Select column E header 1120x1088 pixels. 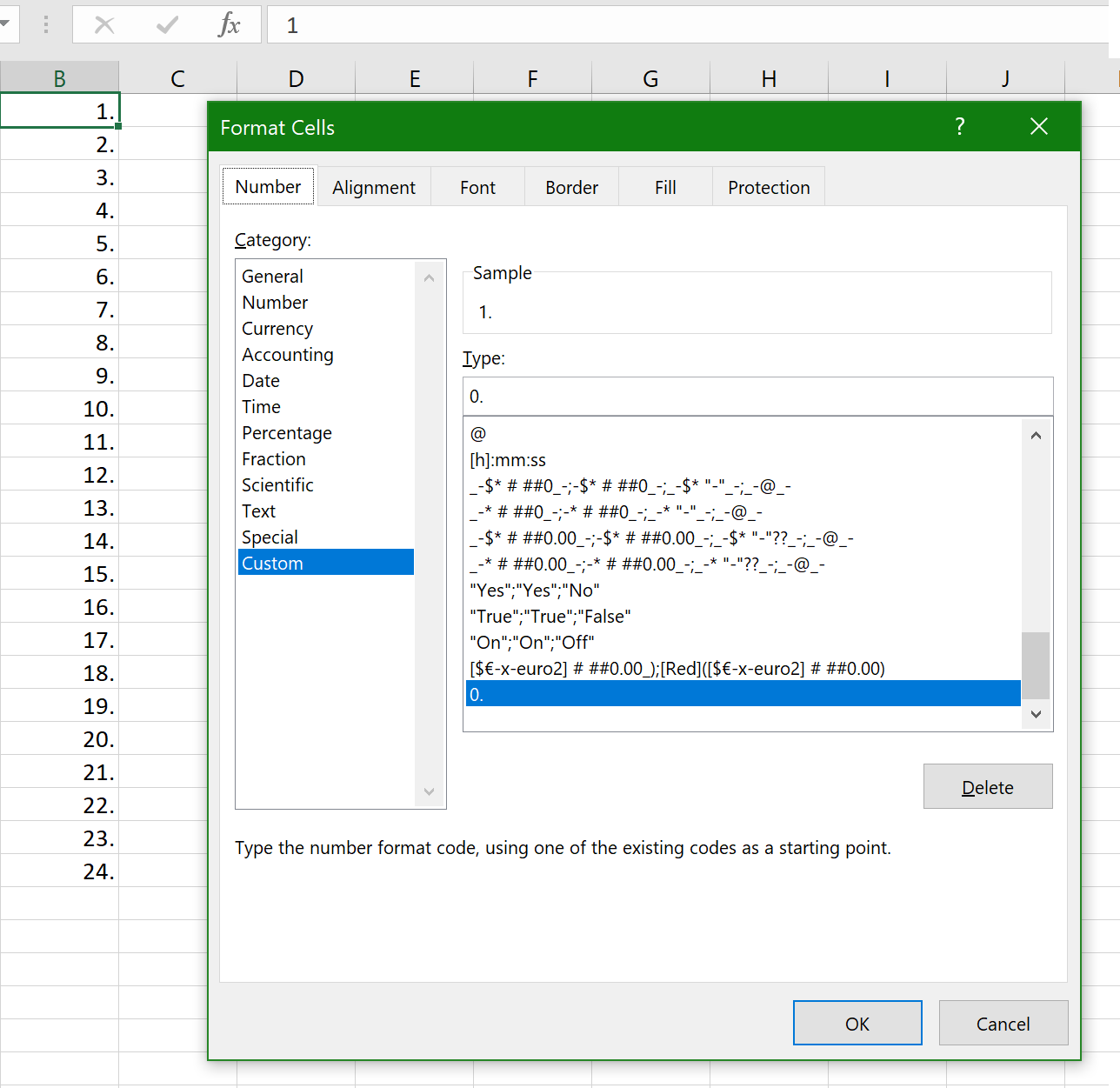point(415,78)
